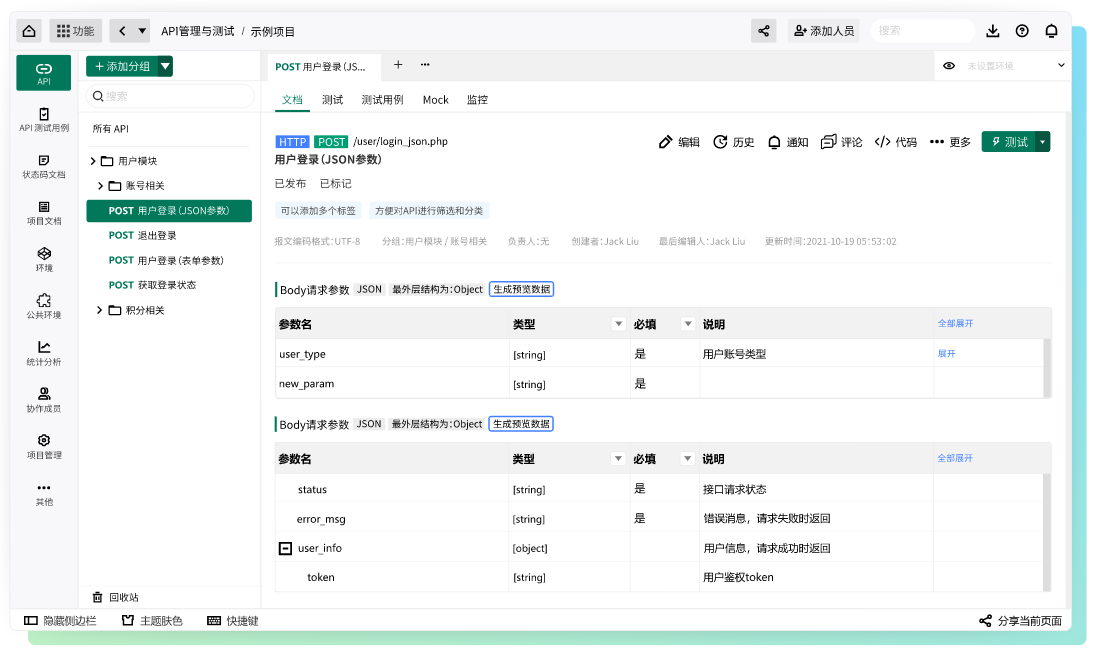Click the home icon in top bar
The width and height of the screenshot is (1094, 654).
point(29,31)
